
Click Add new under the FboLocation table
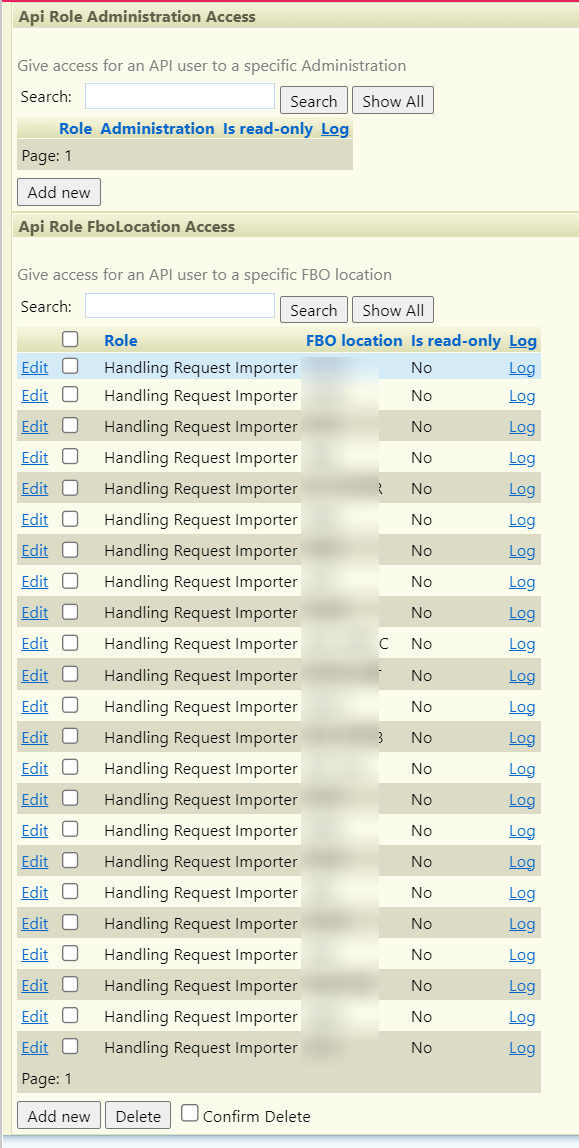tap(59, 1116)
